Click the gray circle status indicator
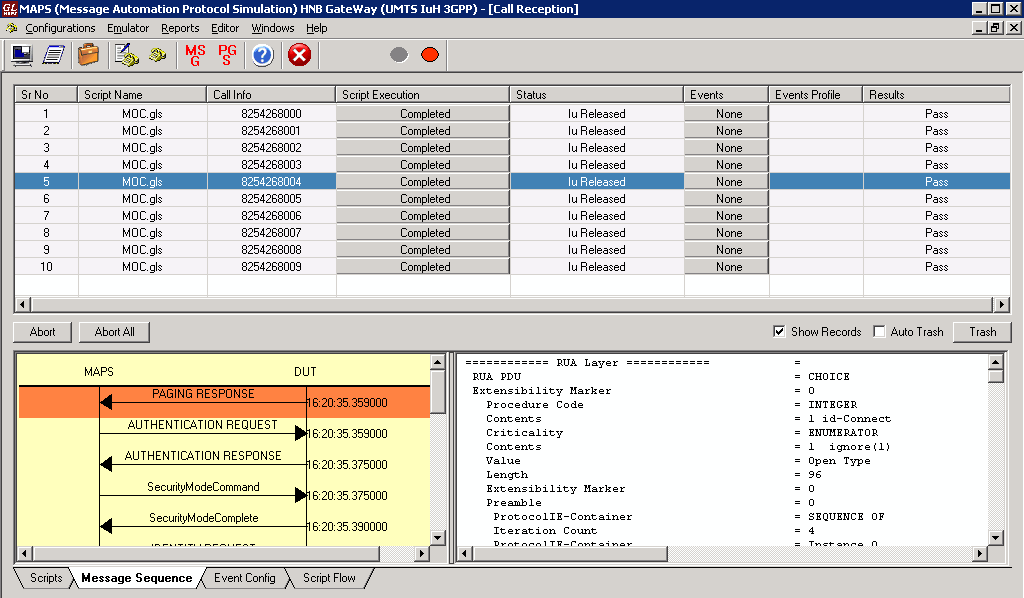The width and height of the screenshot is (1024, 598). click(x=399, y=55)
